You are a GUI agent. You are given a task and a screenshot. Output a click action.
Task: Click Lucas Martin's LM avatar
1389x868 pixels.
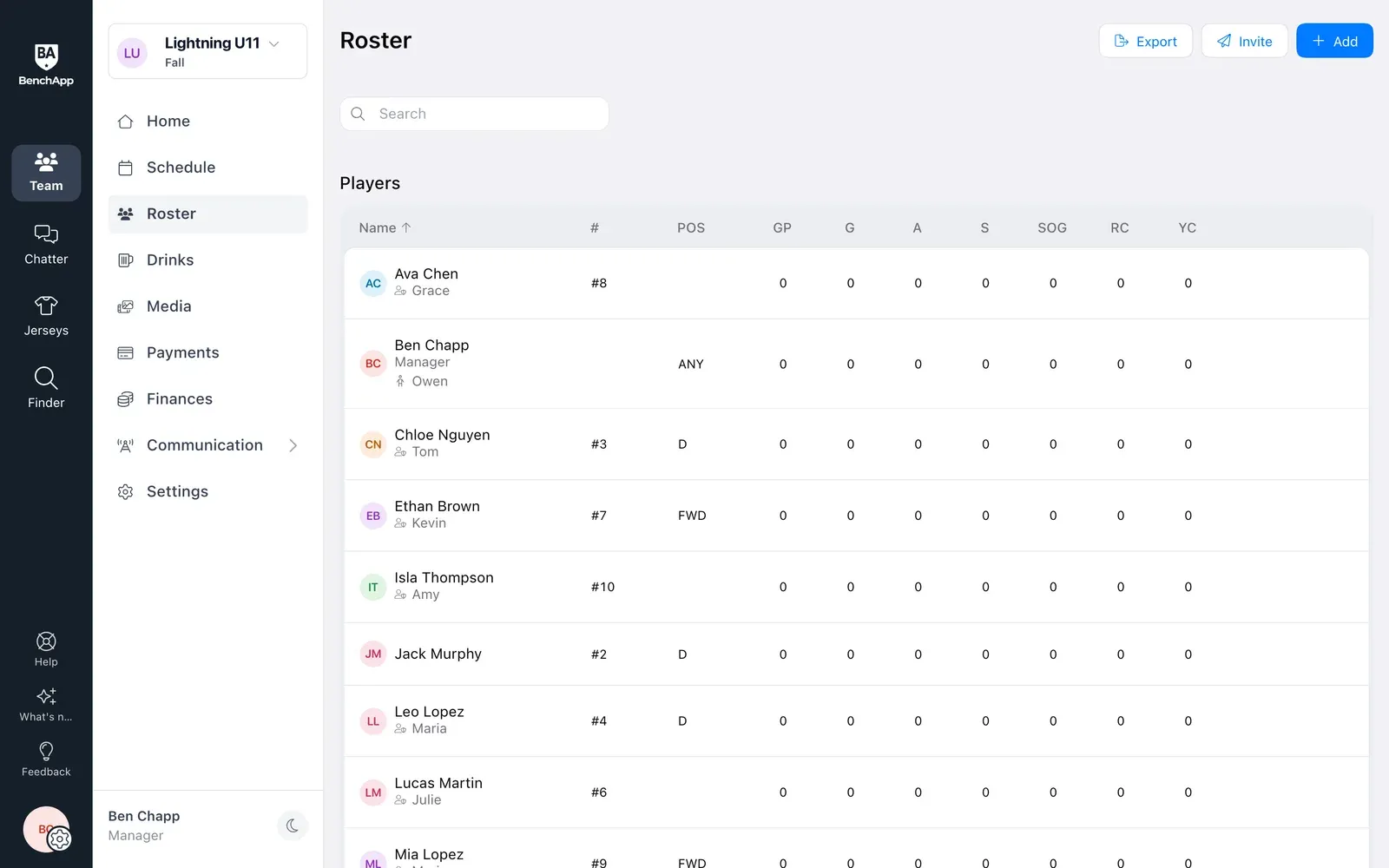click(373, 792)
